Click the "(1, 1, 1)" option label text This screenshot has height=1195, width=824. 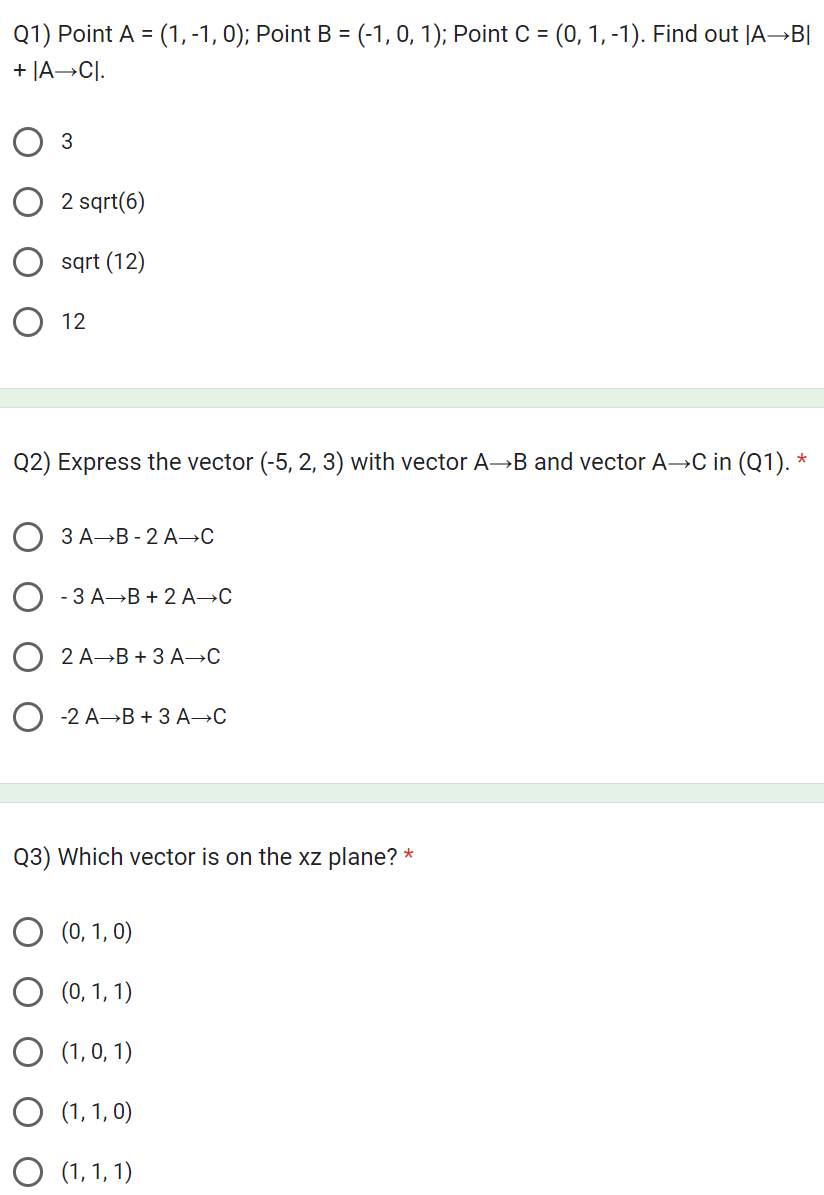[x=98, y=1171]
